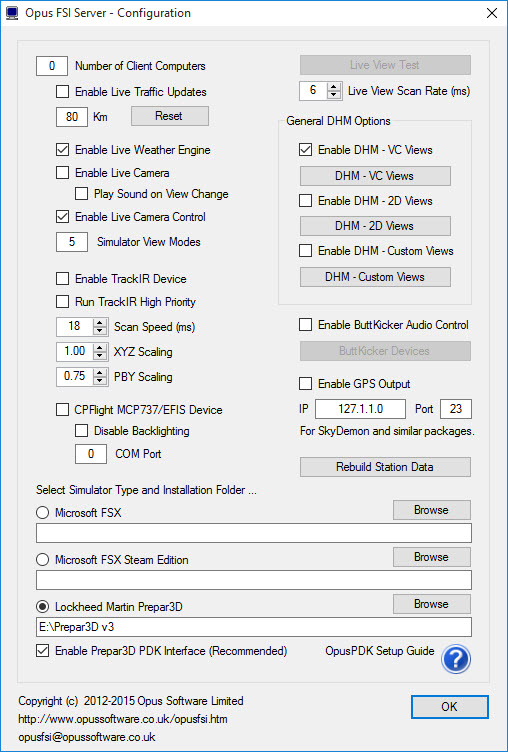Click the GPS IP address field
Image resolution: width=508 pixels, height=752 pixels.
[360, 409]
